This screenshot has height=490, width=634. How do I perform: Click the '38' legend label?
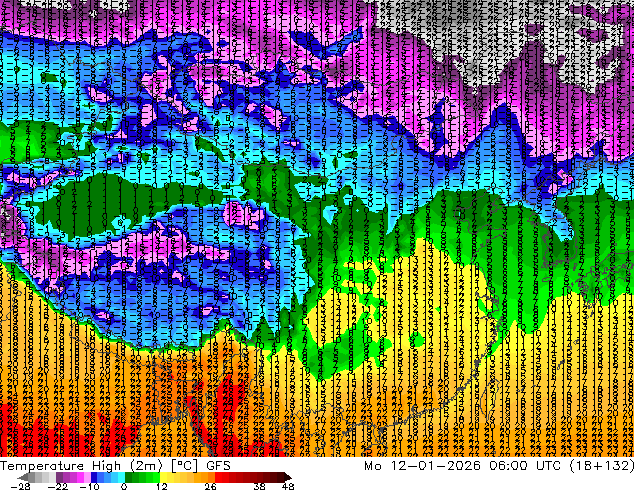point(260,486)
